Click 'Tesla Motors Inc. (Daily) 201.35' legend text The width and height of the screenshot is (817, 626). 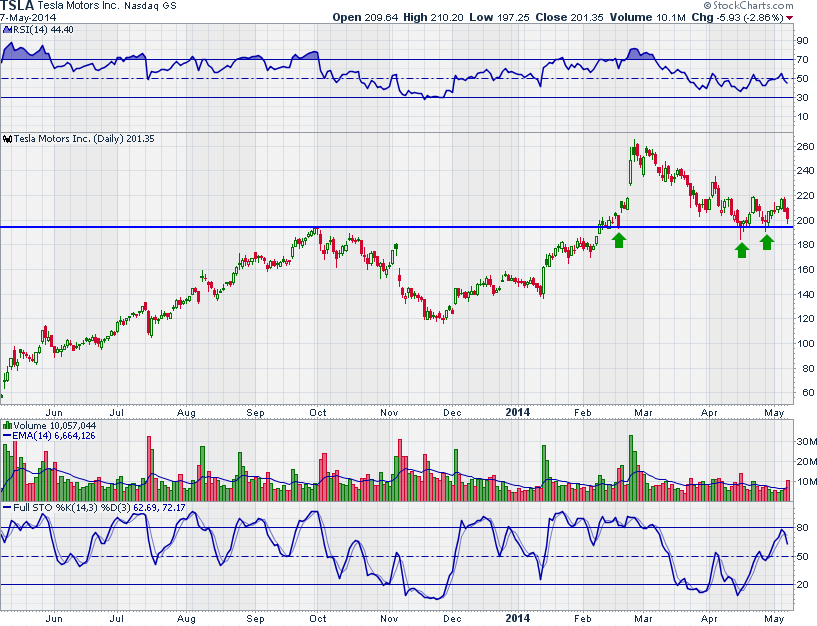[84, 139]
